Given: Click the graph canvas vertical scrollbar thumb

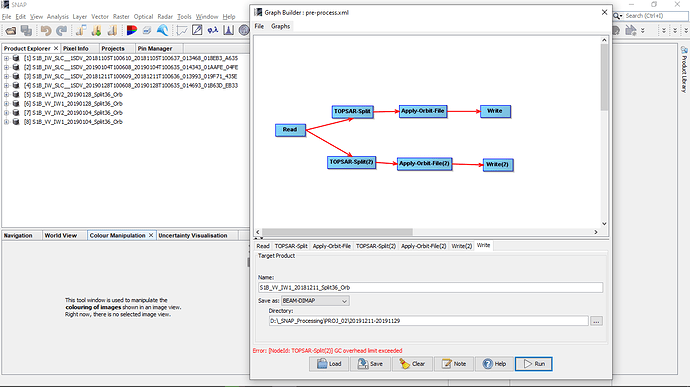Looking at the screenshot, I should point(604,77).
